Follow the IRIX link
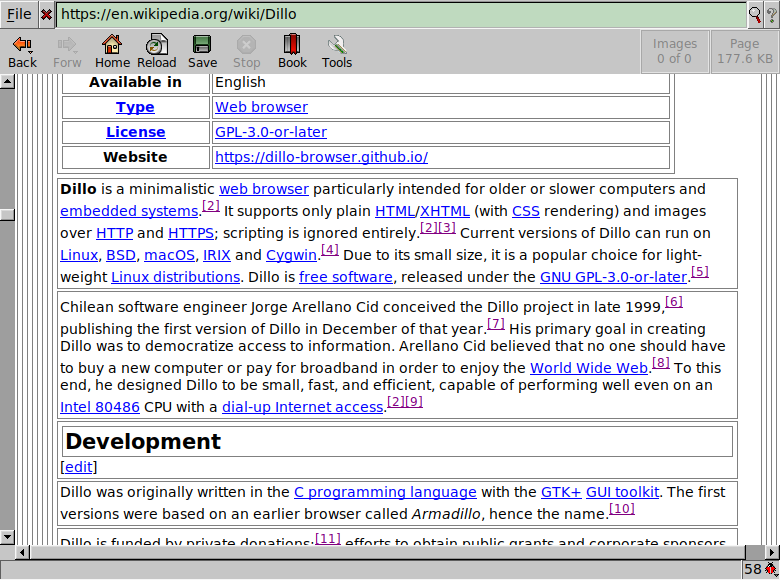 pos(217,255)
